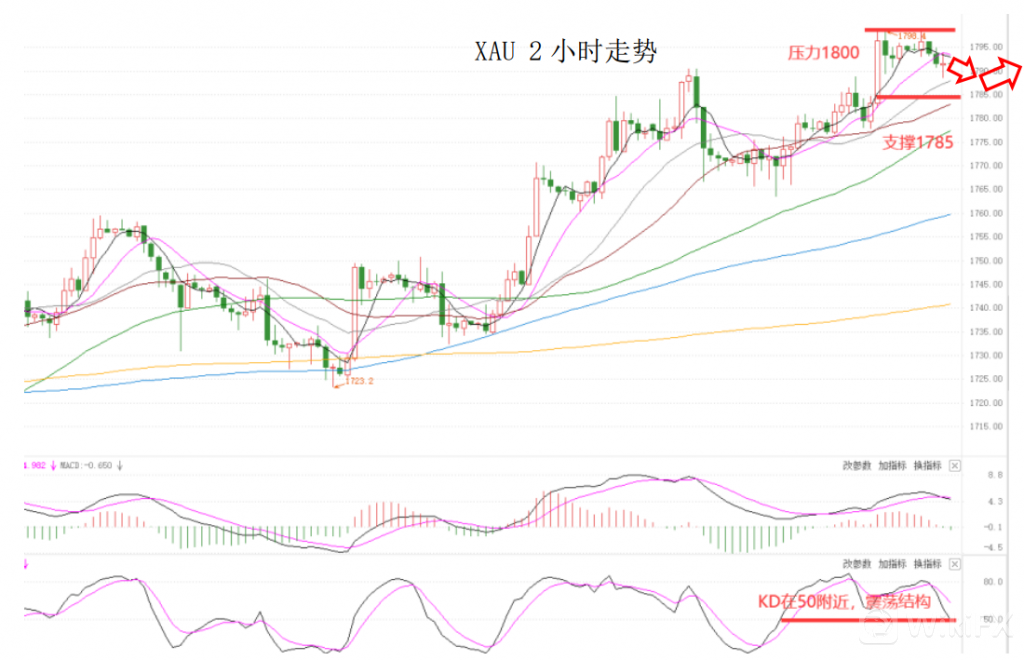Click the 1723.2 low price marker
This screenshot has height=660, width=1024.
(359, 380)
